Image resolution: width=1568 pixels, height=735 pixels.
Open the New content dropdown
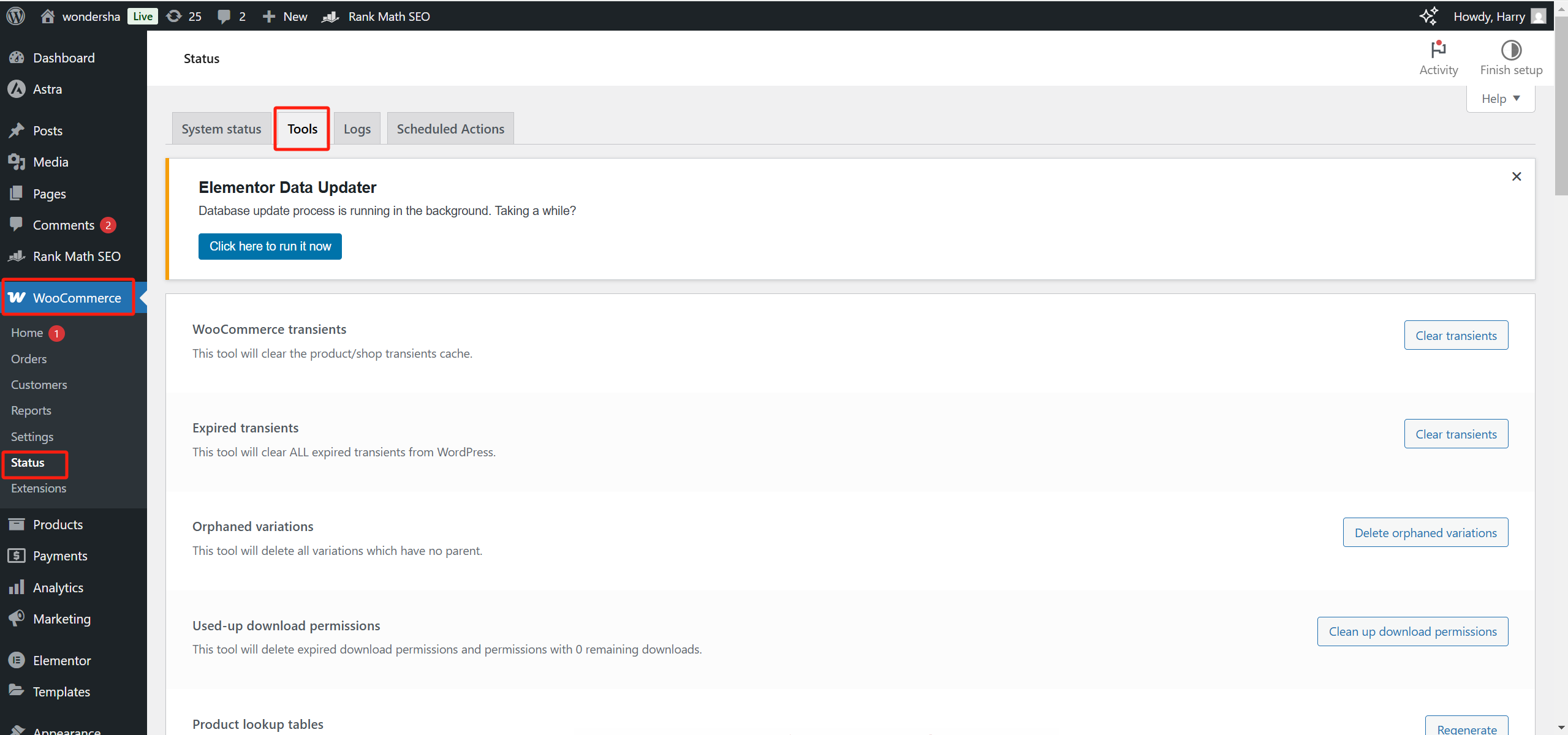pyautogui.click(x=285, y=17)
